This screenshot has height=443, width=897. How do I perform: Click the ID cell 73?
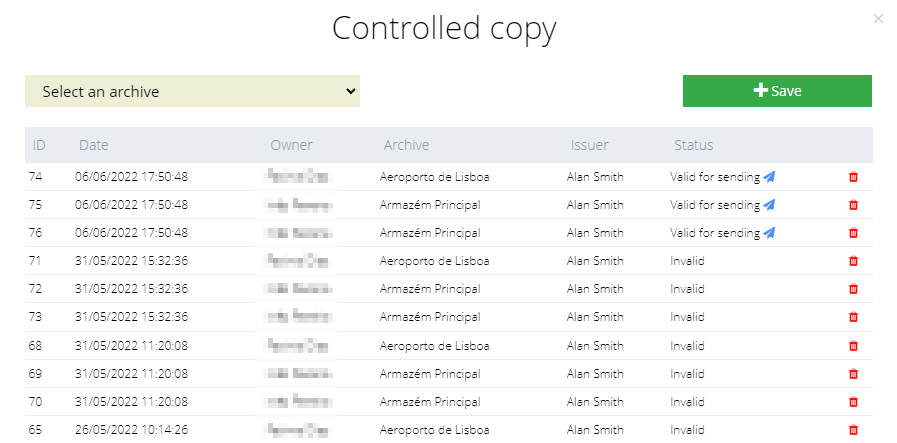point(35,317)
